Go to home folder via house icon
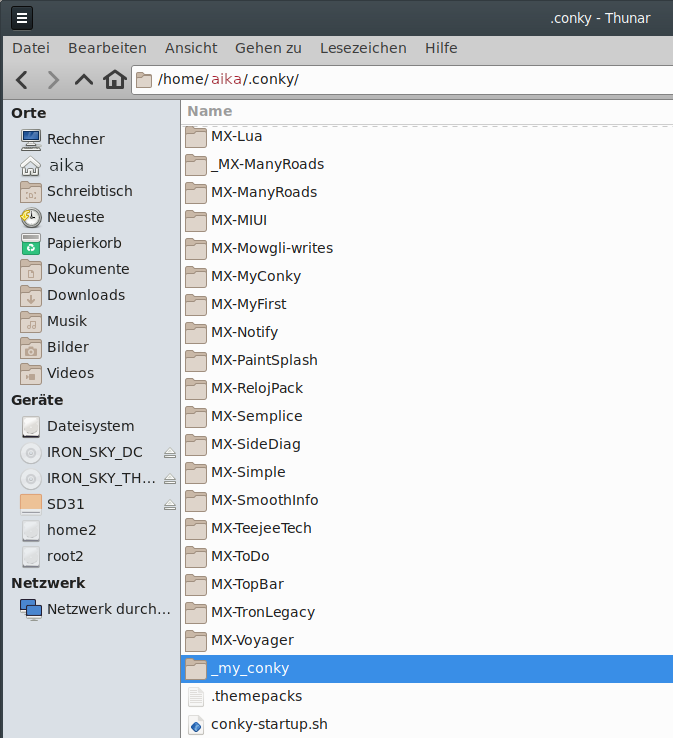 [x=115, y=80]
